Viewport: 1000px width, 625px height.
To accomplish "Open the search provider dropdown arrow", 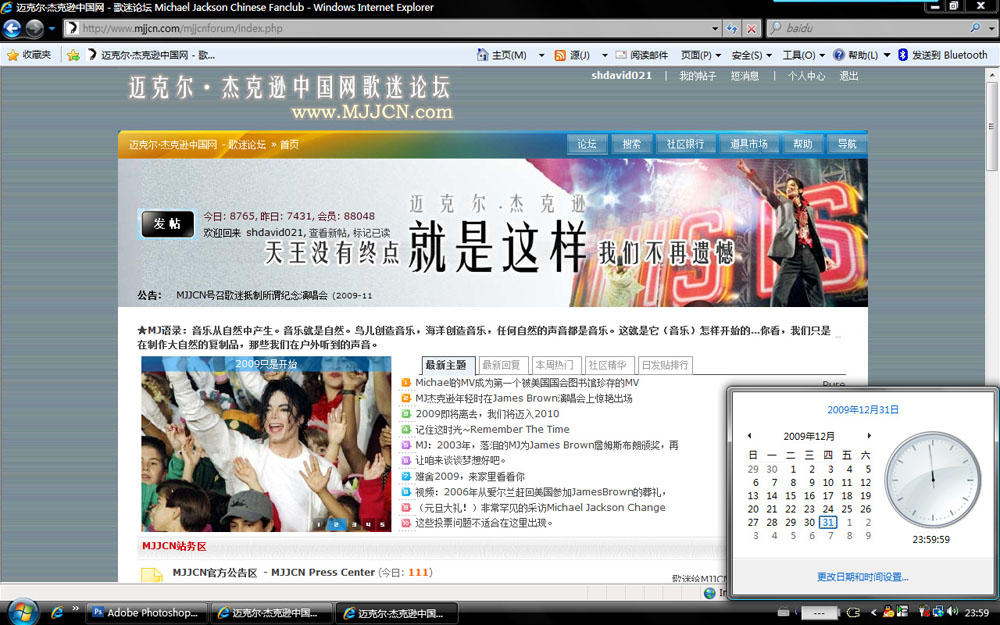I will pos(991,29).
